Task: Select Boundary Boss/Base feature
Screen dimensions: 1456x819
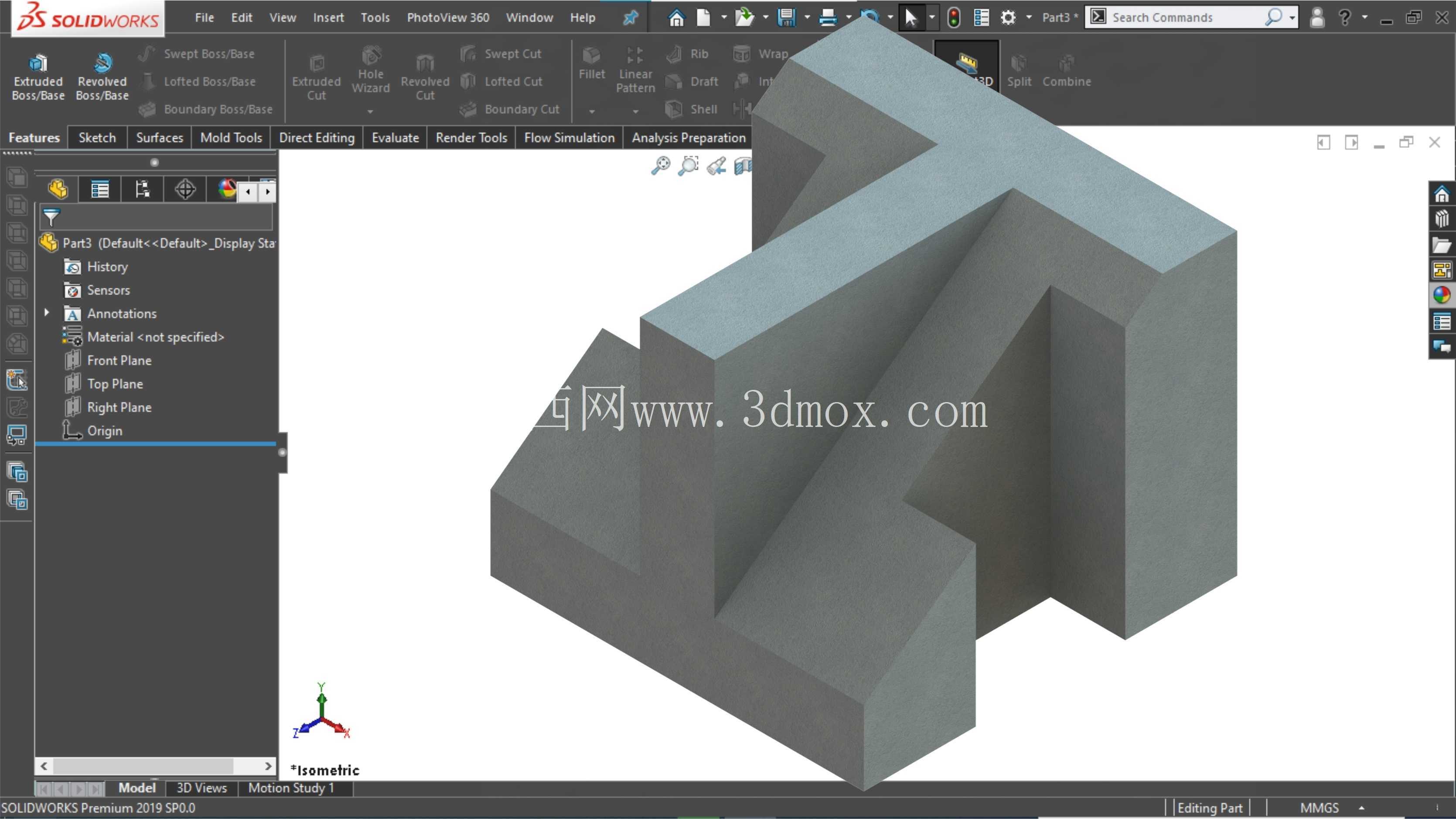Action: tap(206, 109)
